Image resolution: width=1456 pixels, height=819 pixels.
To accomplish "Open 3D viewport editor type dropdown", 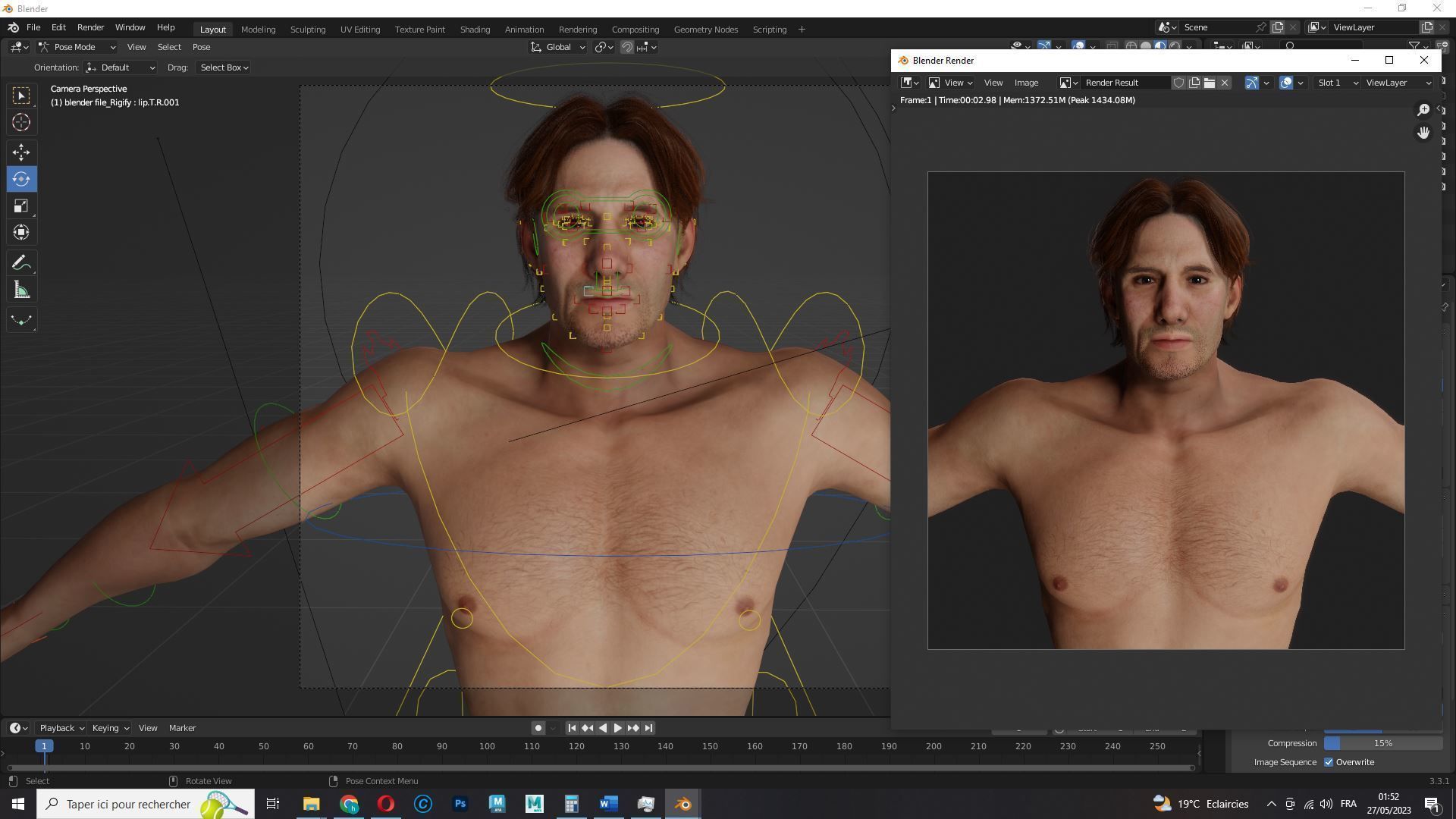I will pos(20,47).
